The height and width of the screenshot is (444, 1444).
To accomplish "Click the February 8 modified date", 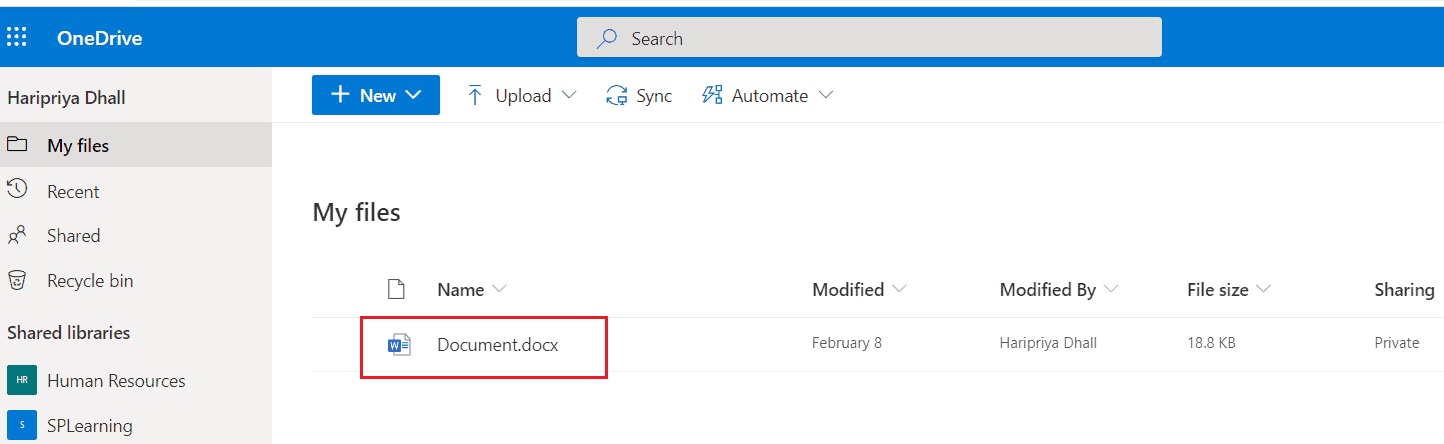I will pyautogui.click(x=847, y=343).
